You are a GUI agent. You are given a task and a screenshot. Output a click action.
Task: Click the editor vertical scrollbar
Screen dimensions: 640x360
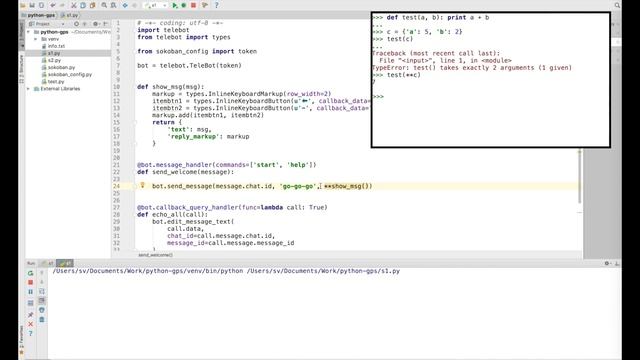[x=580, y=176]
